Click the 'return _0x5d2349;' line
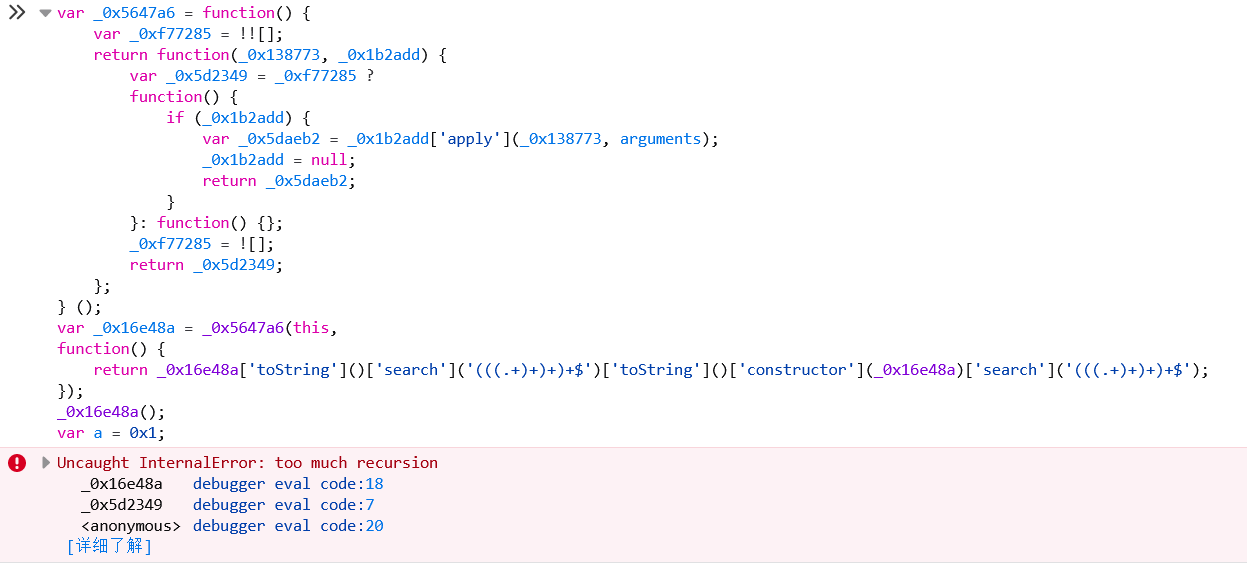 coord(206,265)
